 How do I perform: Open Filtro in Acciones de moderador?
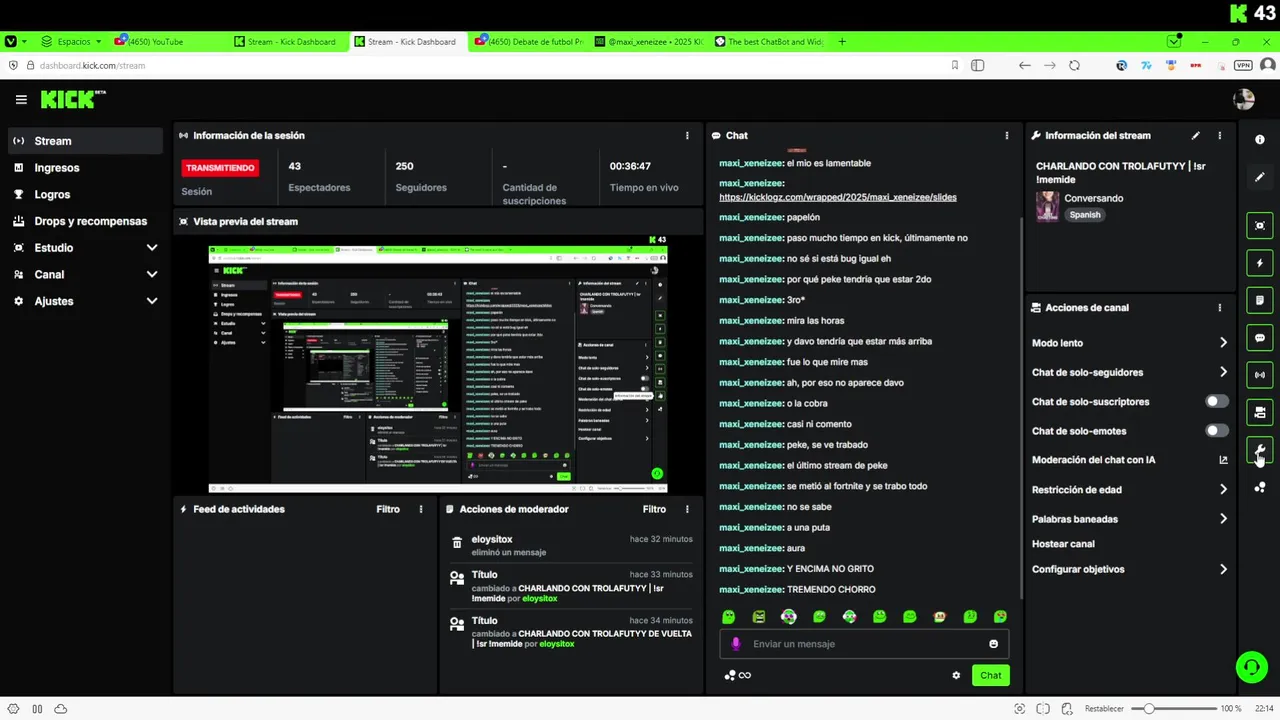point(654,509)
